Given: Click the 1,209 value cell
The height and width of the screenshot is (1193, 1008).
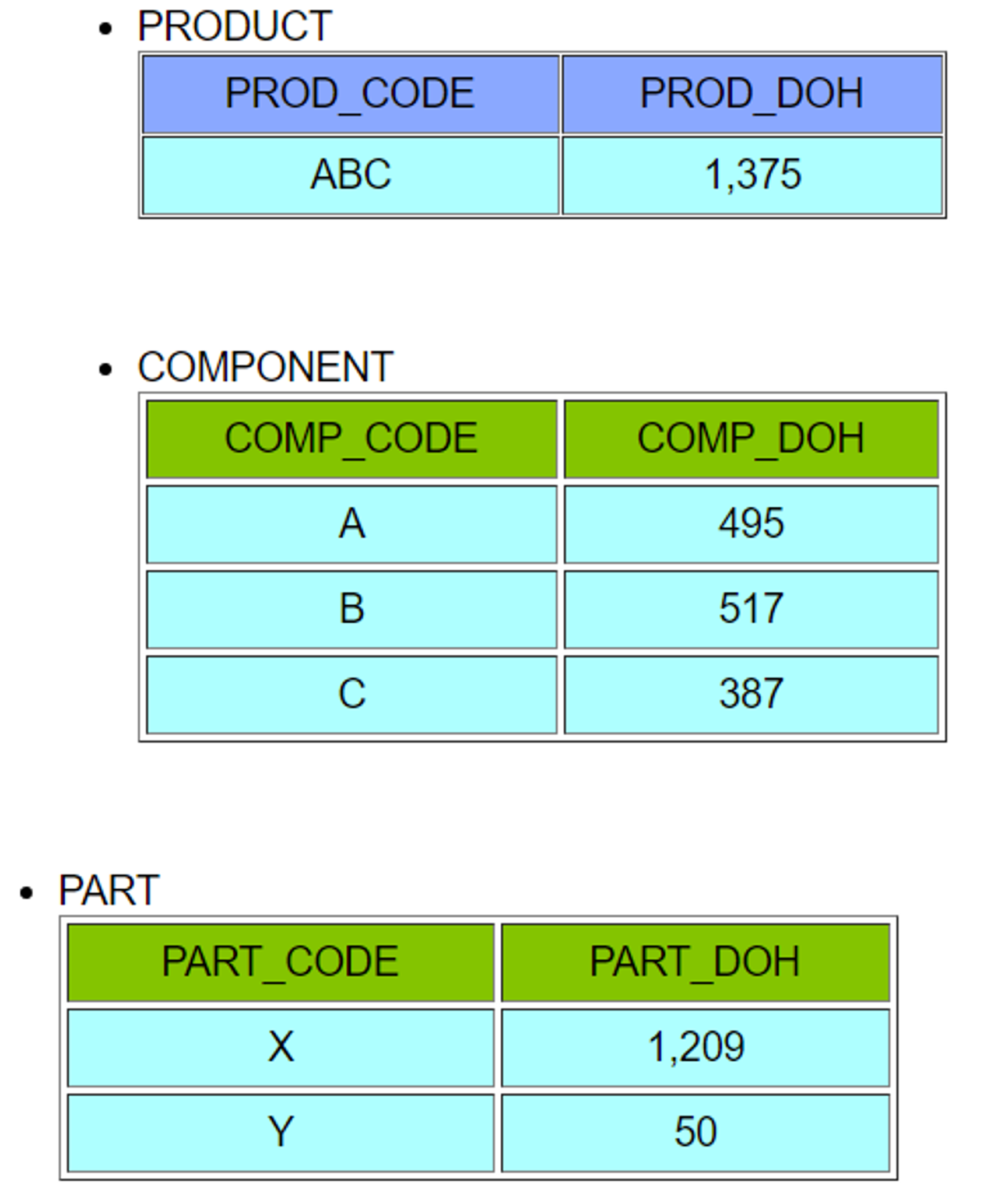Looking at the screenshot, I should 695,1048.
